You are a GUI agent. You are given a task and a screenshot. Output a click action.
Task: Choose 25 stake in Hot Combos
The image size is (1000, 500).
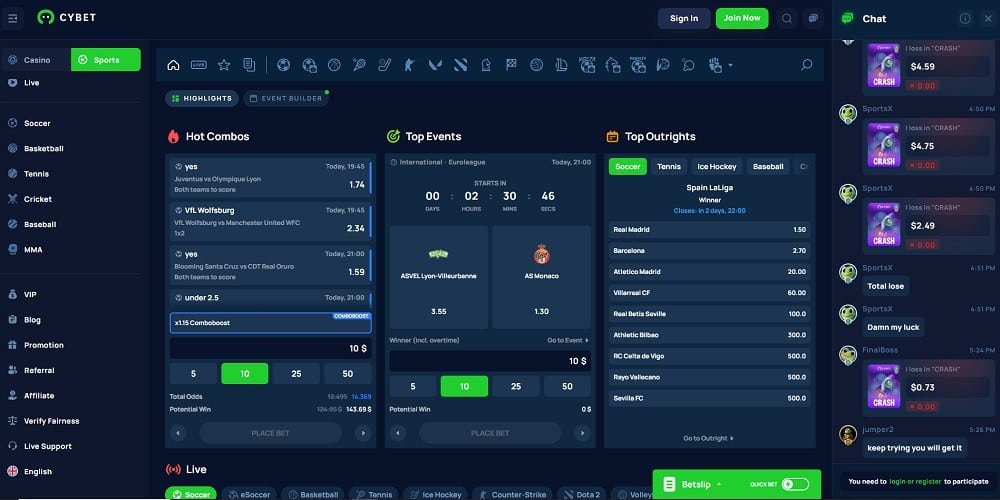pos(296,374)
